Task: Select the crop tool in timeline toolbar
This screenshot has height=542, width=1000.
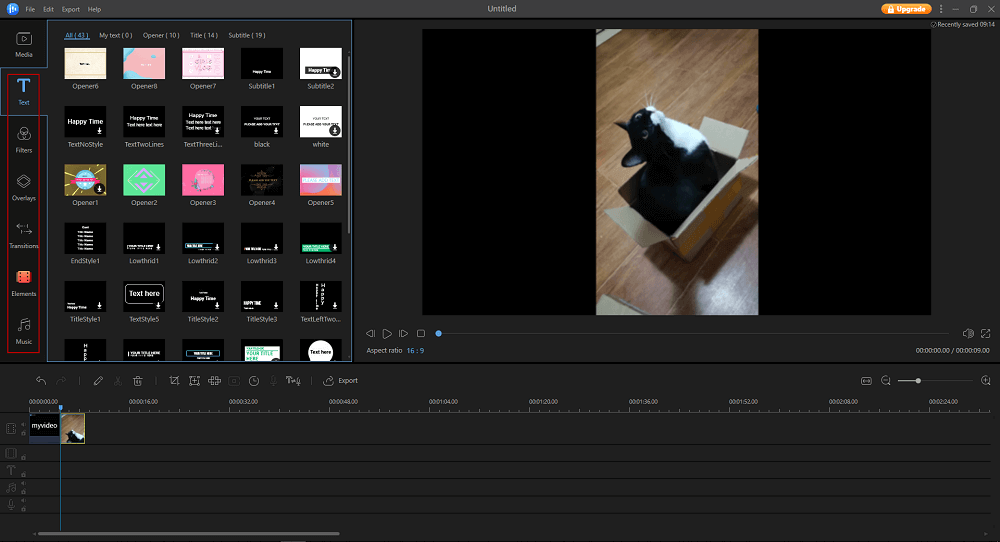Action: click(174, 381)
